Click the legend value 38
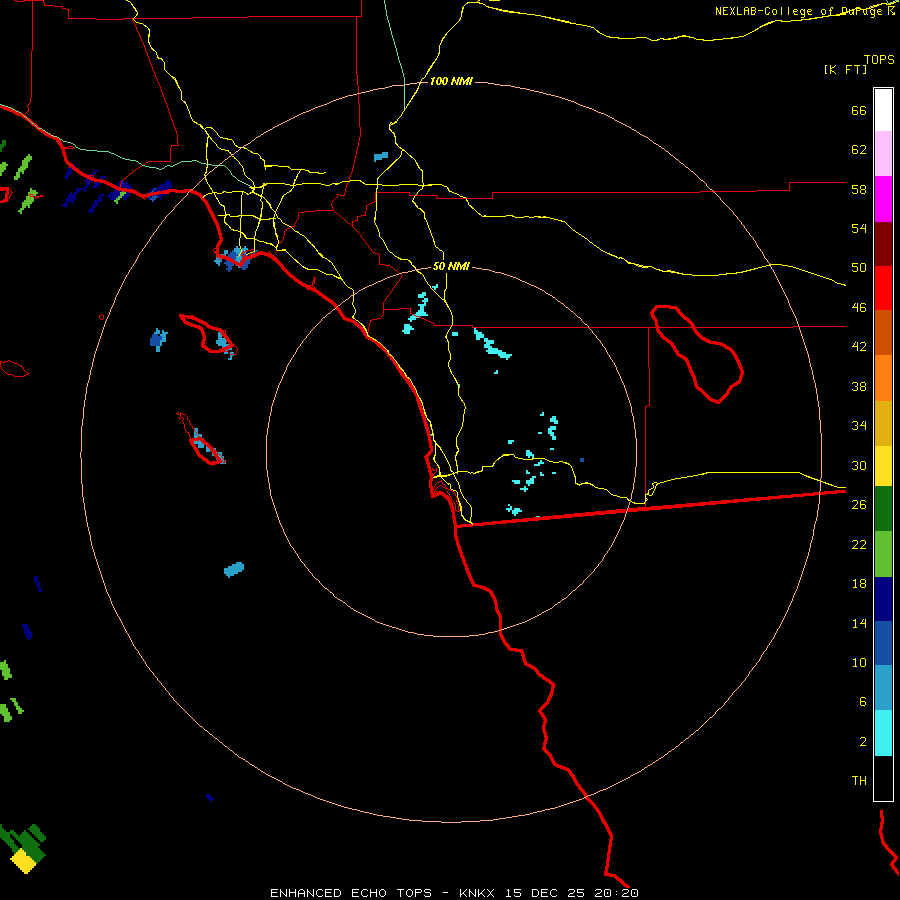900x900 pixels. pos(859,386)
